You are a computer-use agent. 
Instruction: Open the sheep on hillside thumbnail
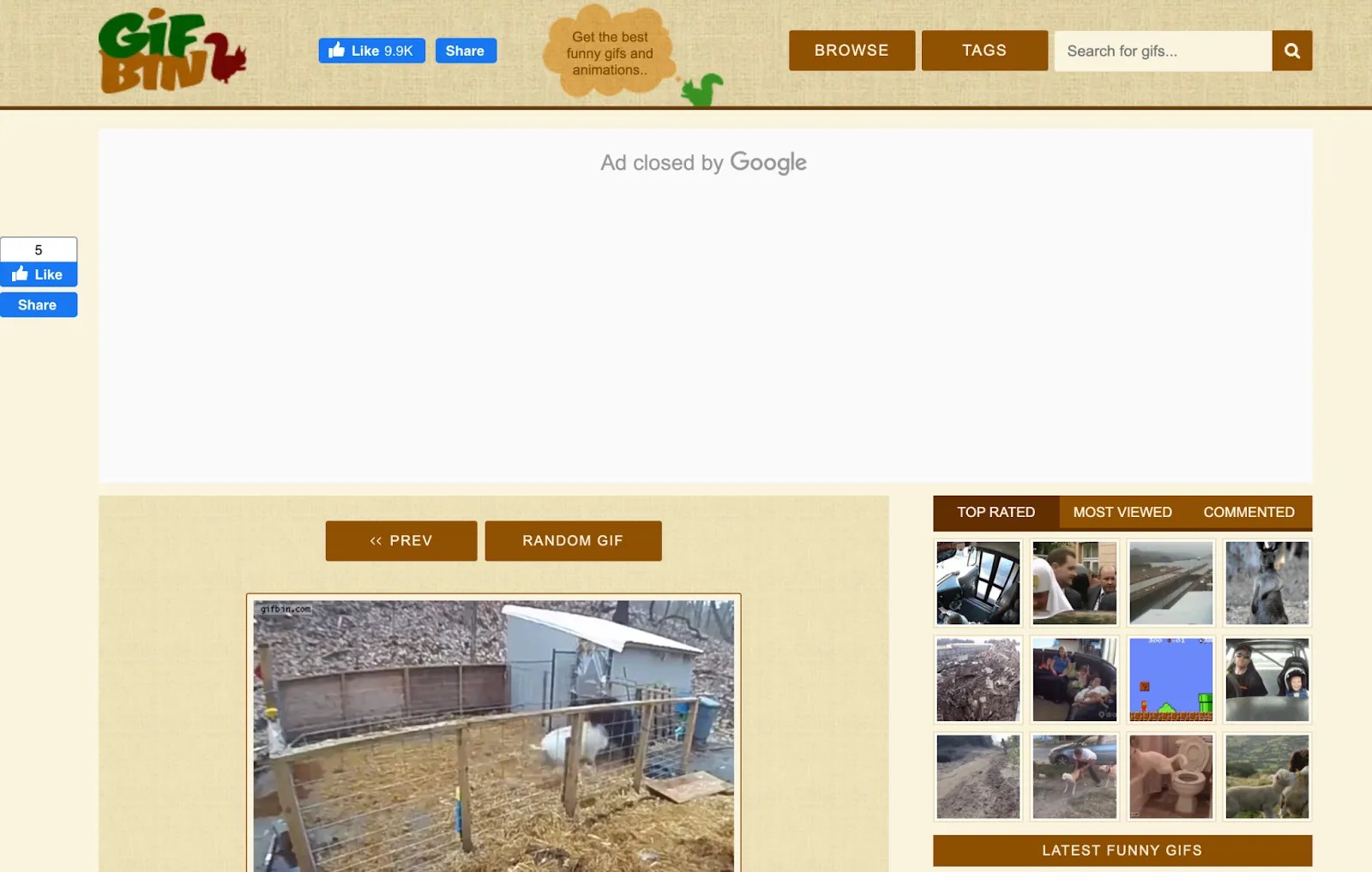point(1267,777)
